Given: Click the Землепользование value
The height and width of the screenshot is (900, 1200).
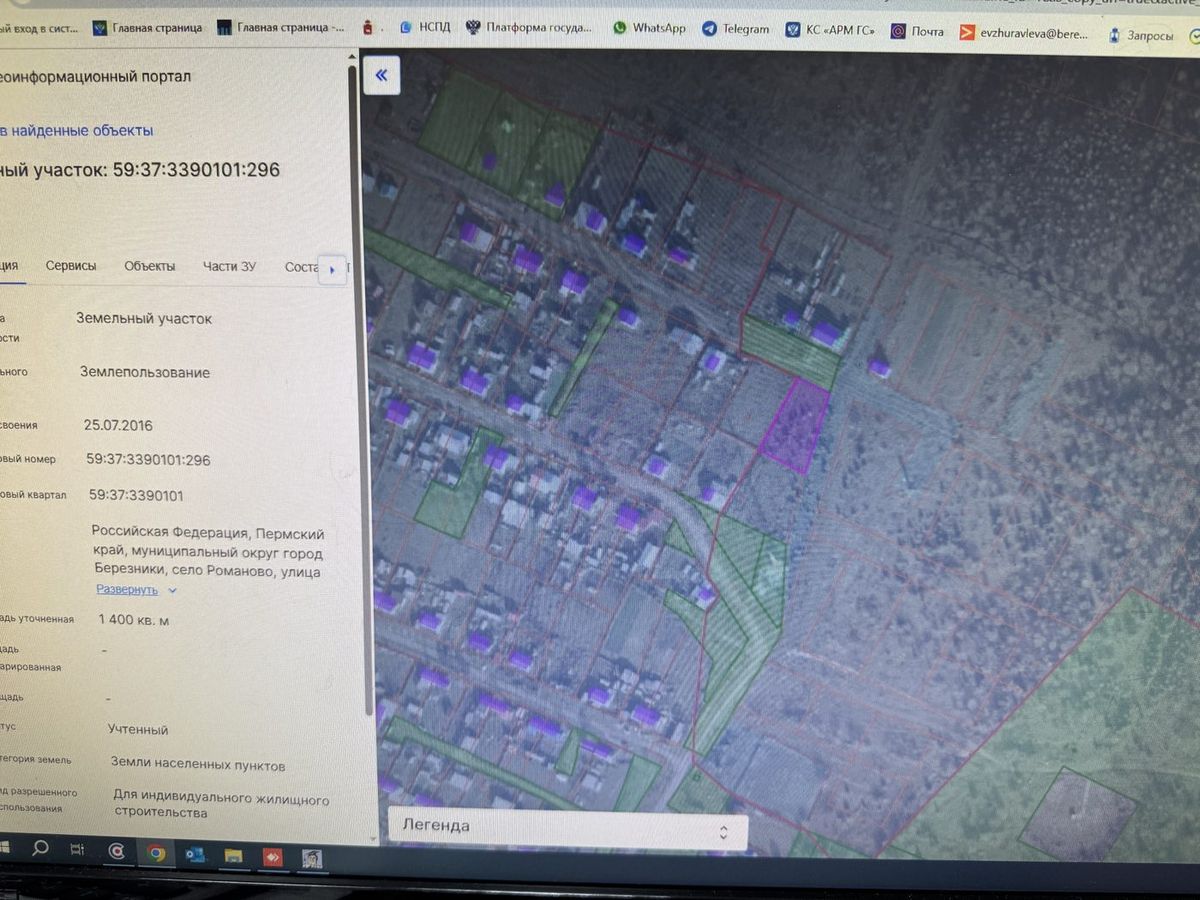Looking at the screenshot, I should [145, 372].
